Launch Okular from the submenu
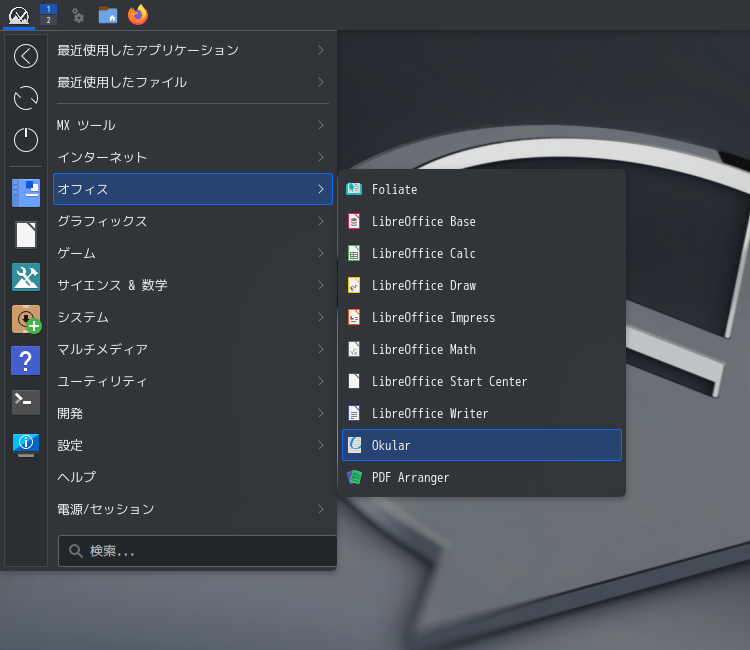 pos(482,445)
